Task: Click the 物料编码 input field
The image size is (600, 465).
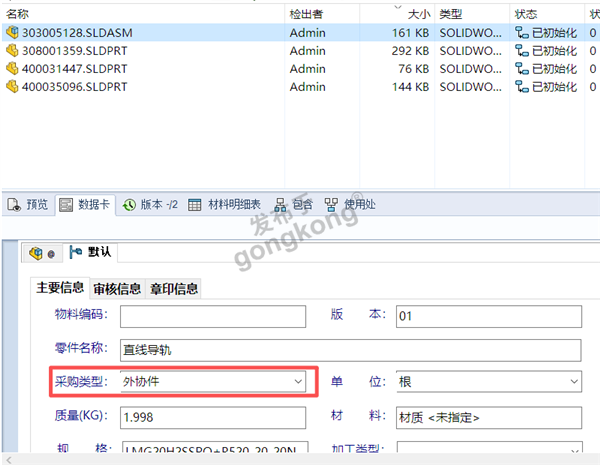Action: tap(212, 316)
